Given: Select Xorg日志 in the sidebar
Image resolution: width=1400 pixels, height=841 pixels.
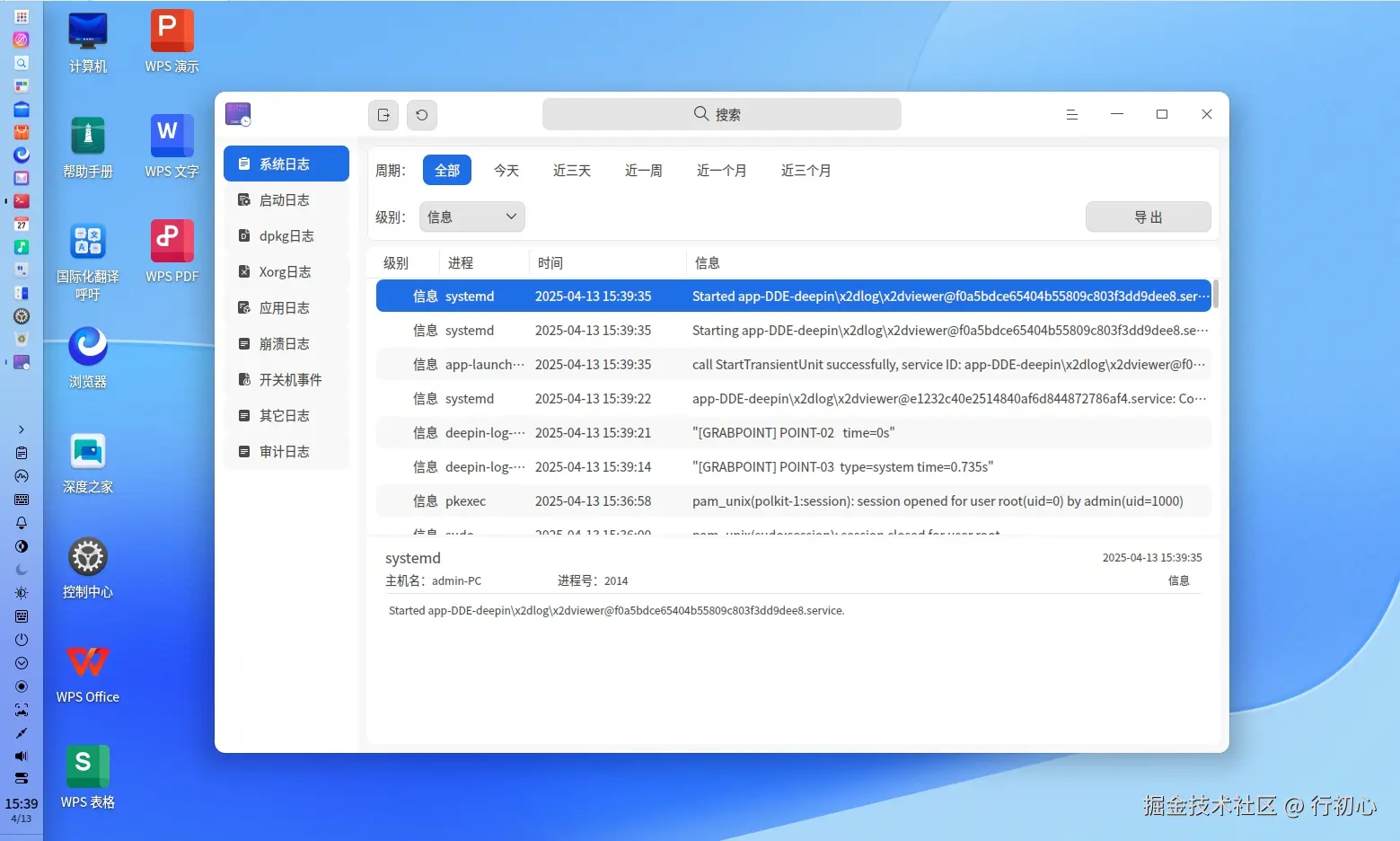Looking at the screenshot, I should point(286,271).
